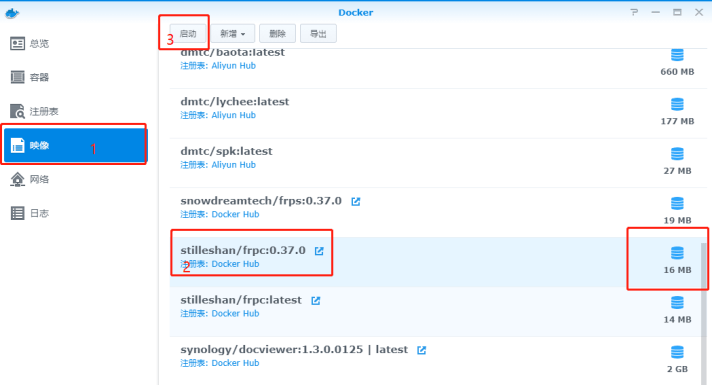
Task: Open external link for synology/docviewer image
Action: (421, 350)
